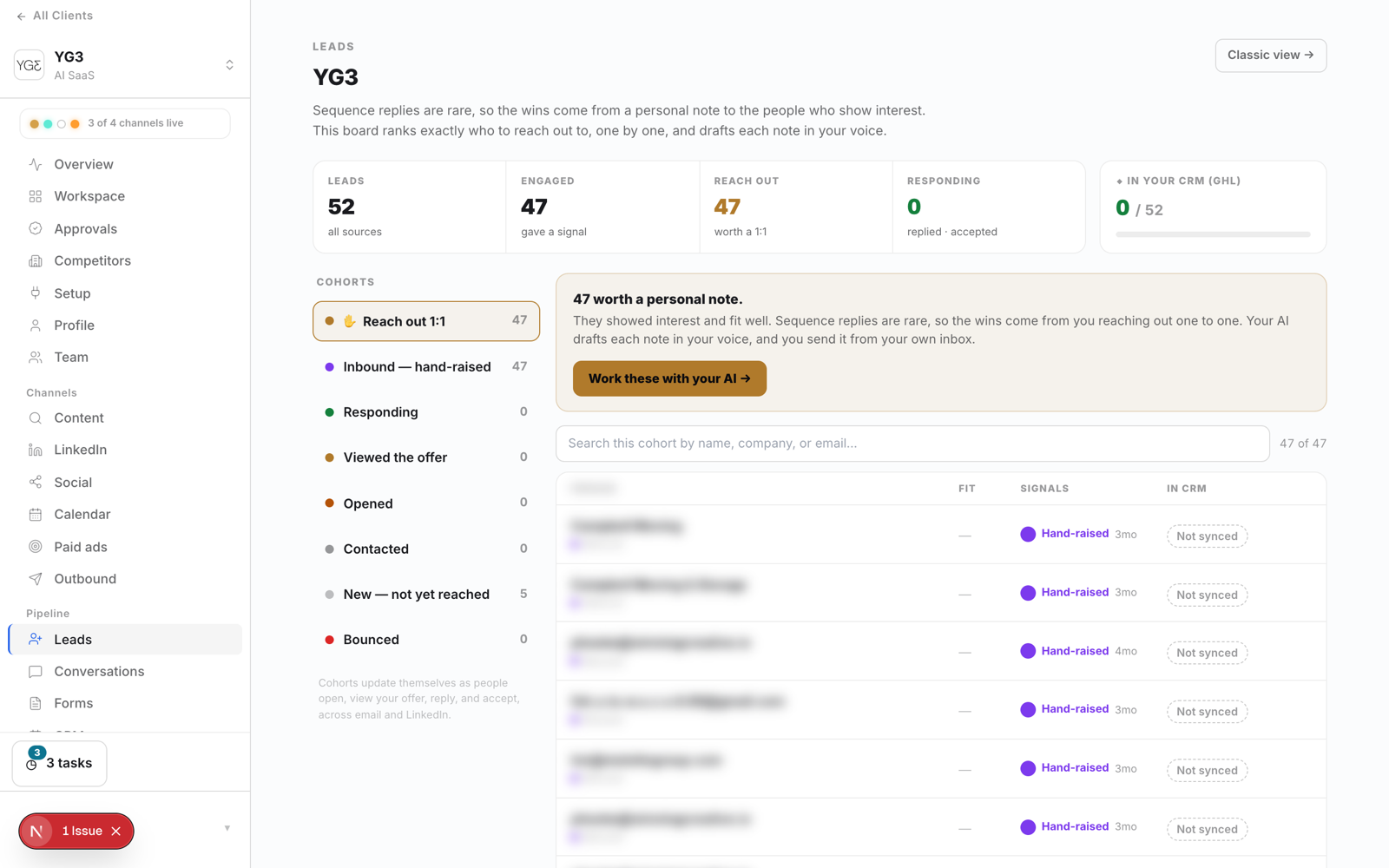Click the Responding stat card
This screenshot has height=868, width=1389.
989,207
